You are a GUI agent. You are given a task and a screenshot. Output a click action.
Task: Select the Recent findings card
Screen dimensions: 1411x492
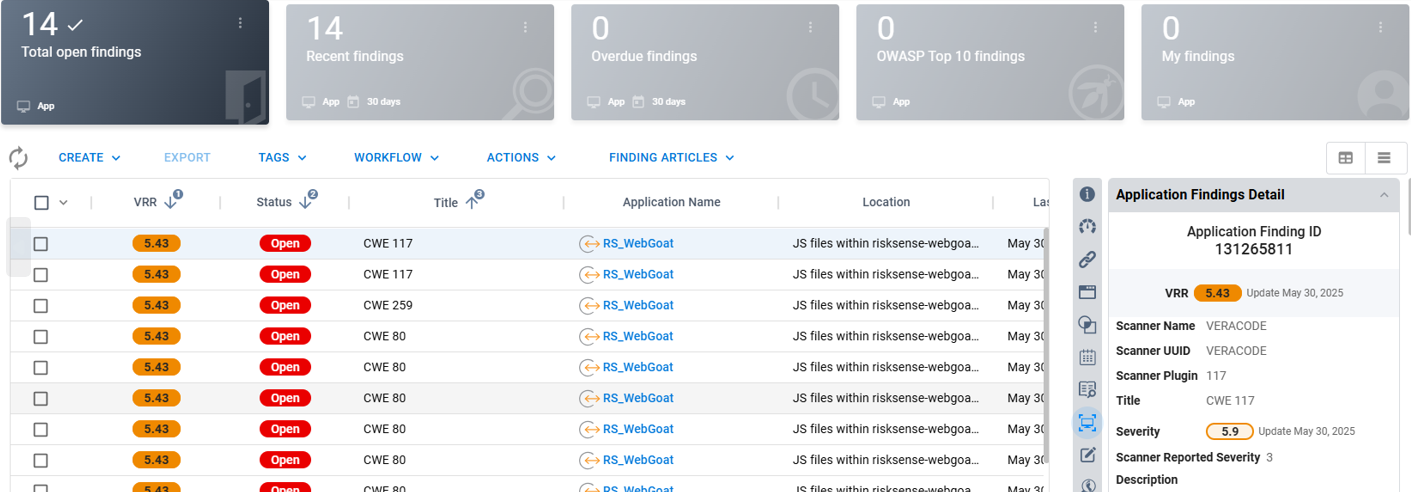click(420, 62)
